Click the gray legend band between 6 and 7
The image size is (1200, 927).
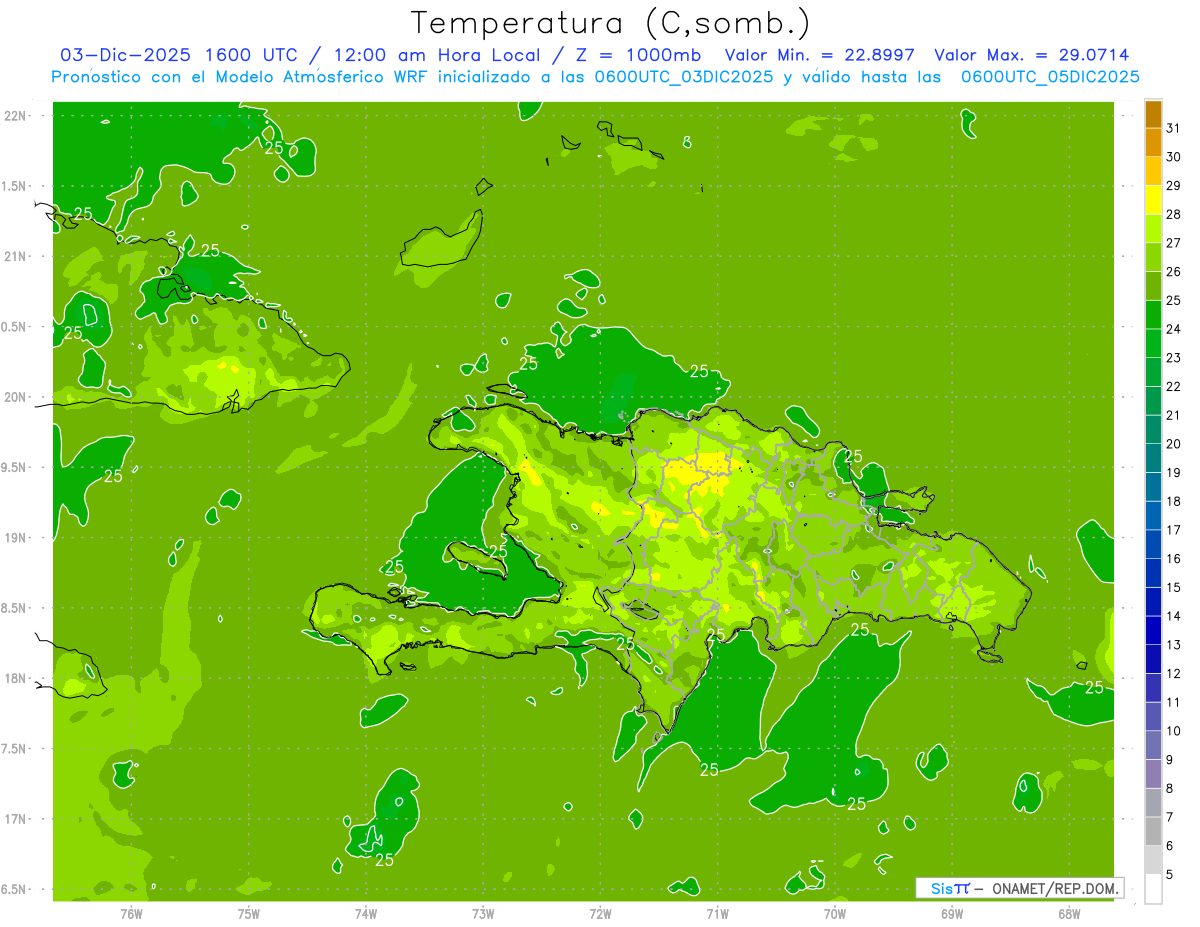pyautogui.click(x=1153, y=831)
